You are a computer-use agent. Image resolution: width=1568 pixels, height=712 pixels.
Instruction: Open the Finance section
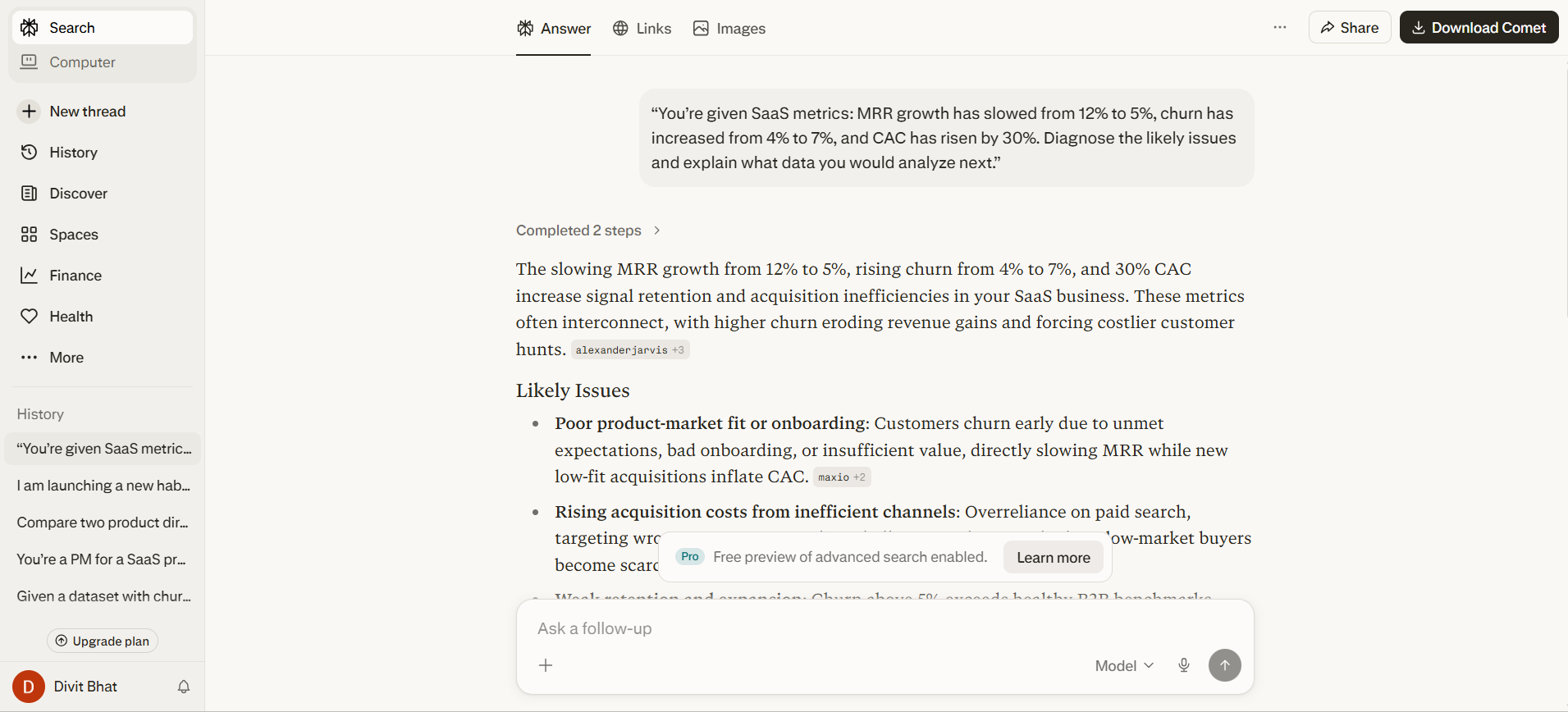point(75,275)
